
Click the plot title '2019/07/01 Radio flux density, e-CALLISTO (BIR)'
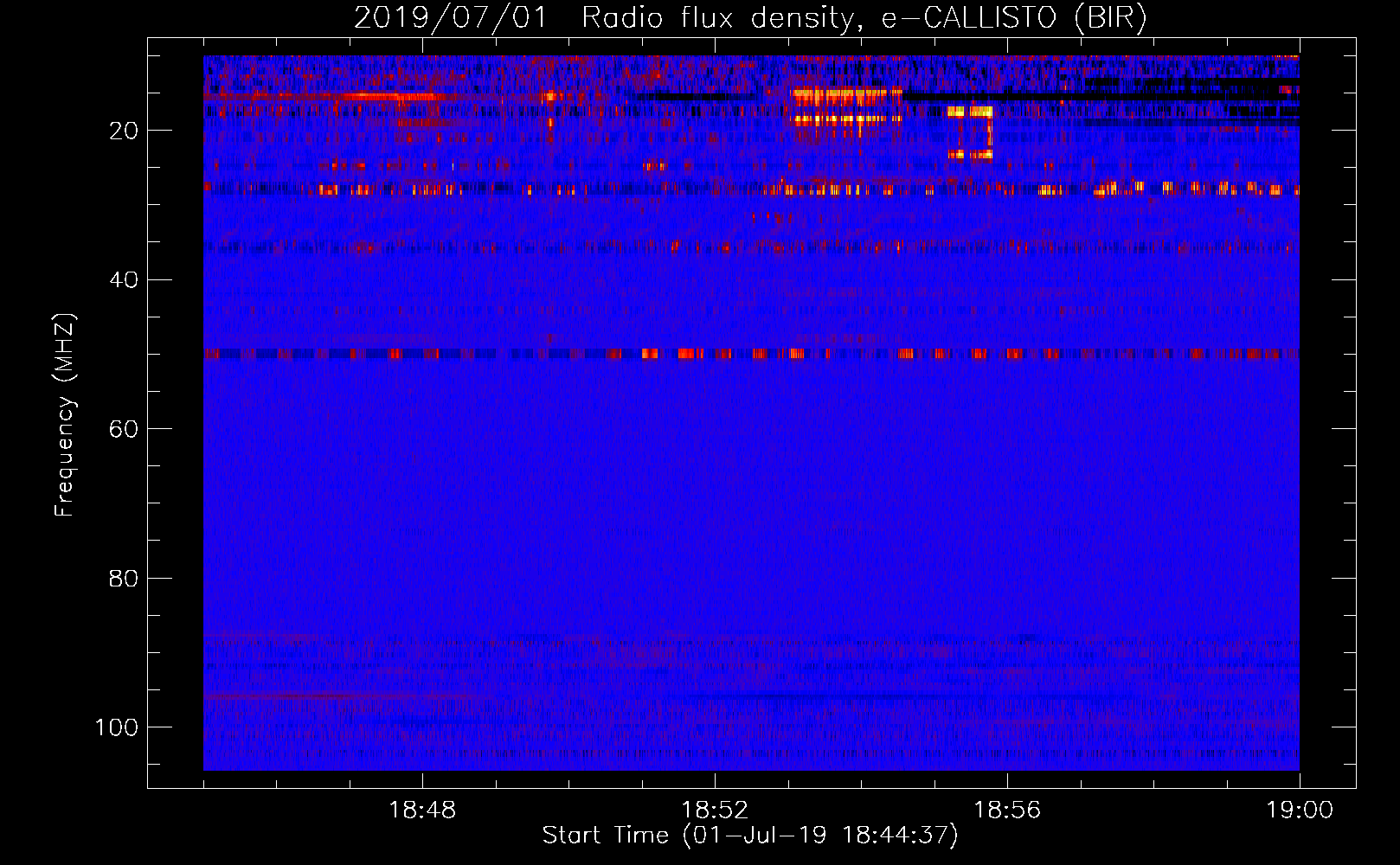750,18
